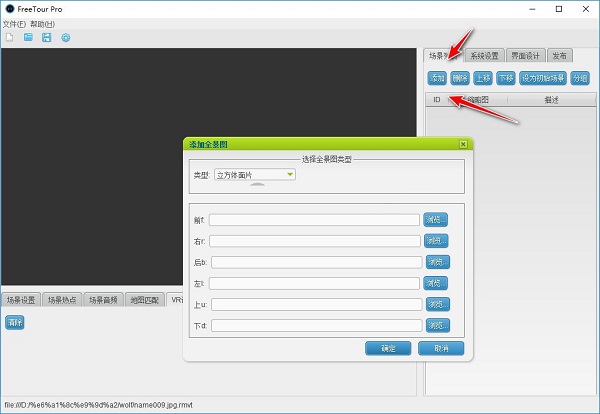
Task: Click the ID column header
Action: click(437, 100)
